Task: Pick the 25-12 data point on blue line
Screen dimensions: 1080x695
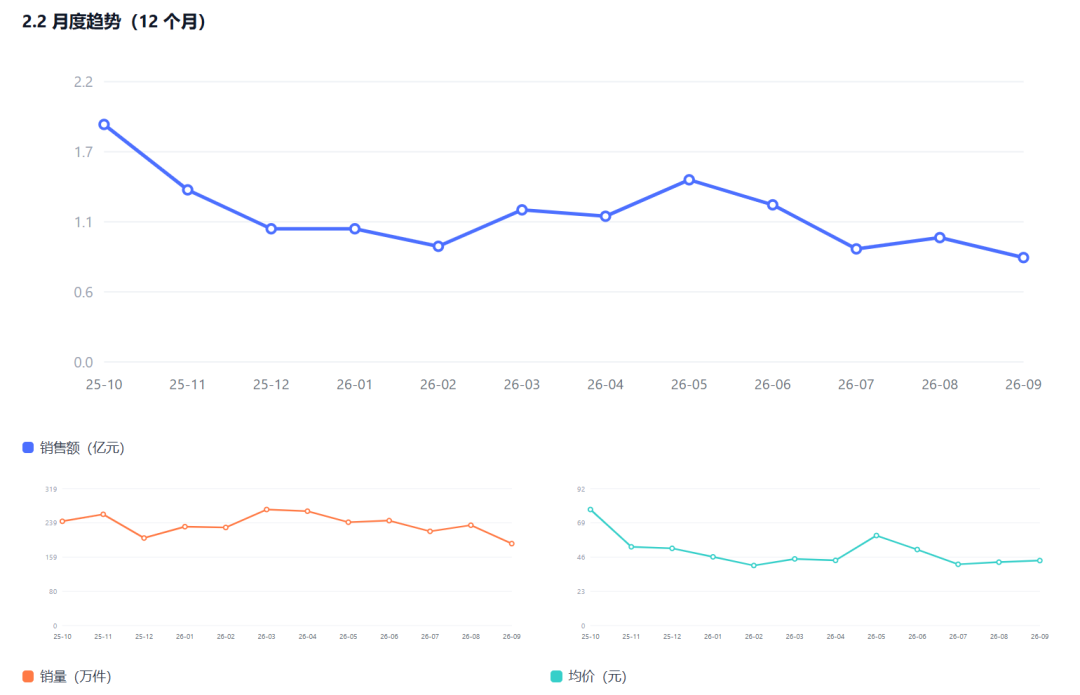Action: pyautogui.click(x=271, y=229)
